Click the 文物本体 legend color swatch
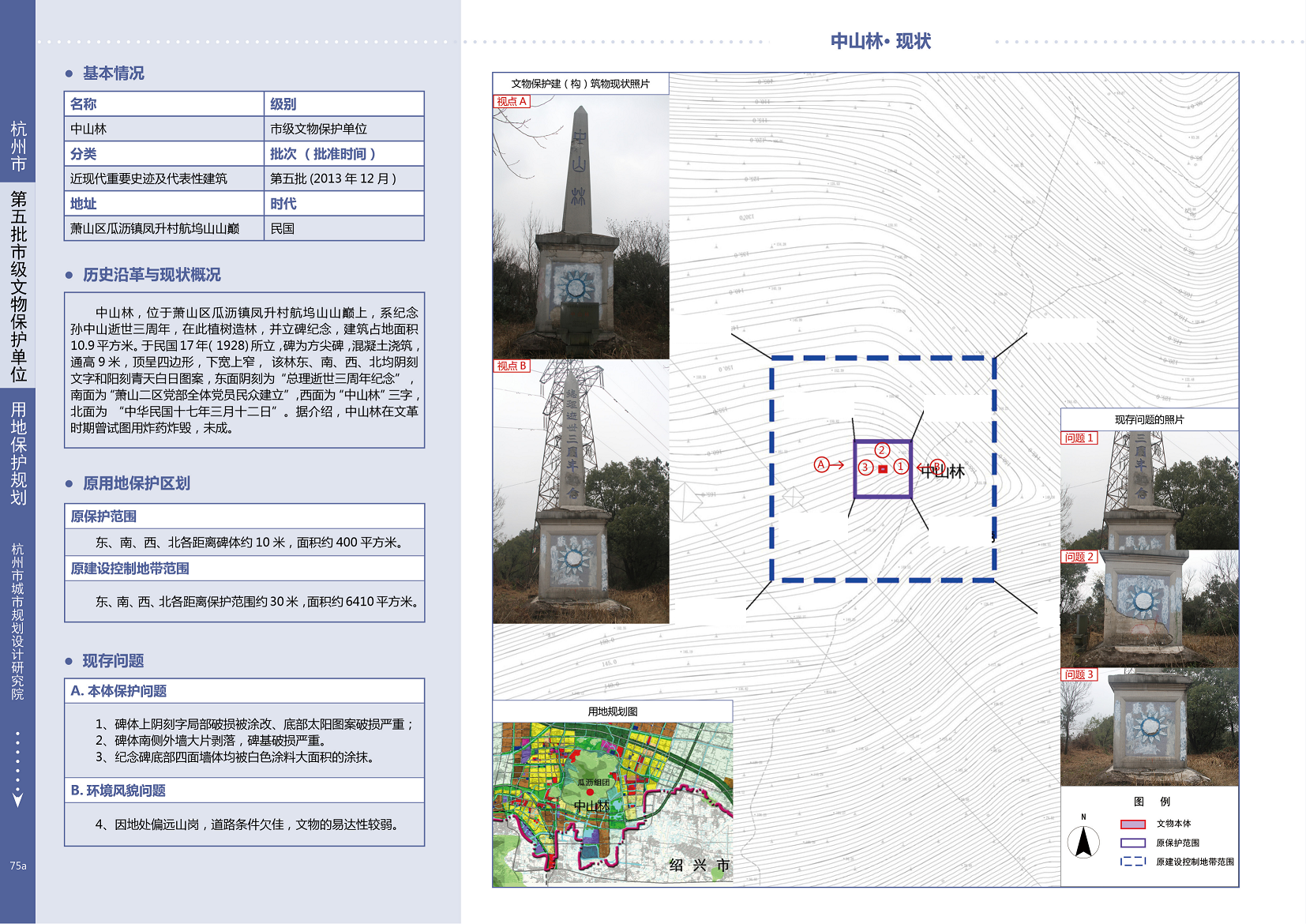The width and height of the screenshot is (1306, 924). point(1132,824)
